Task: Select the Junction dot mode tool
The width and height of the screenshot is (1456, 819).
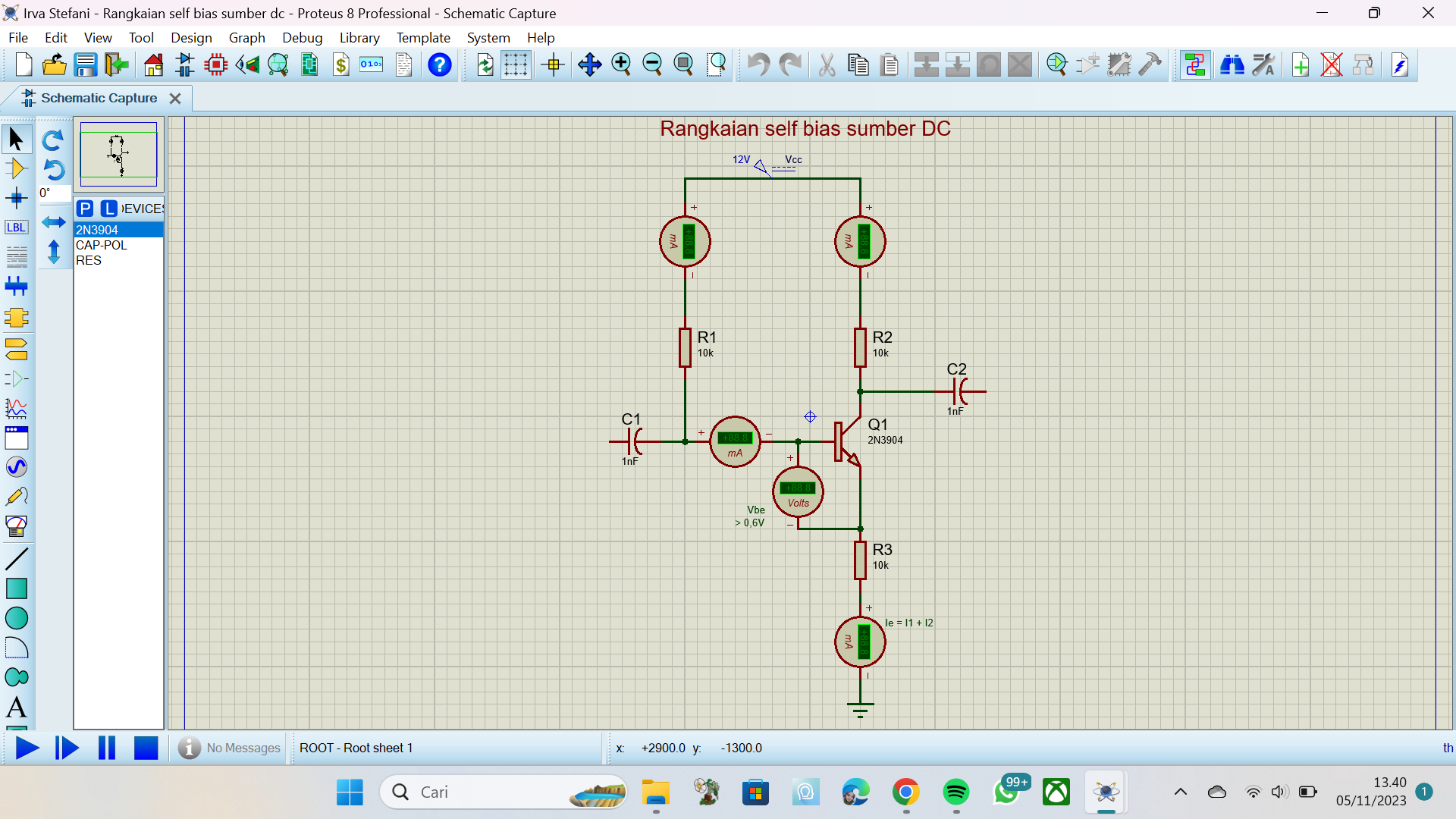Action: click(x=16, y=199)
